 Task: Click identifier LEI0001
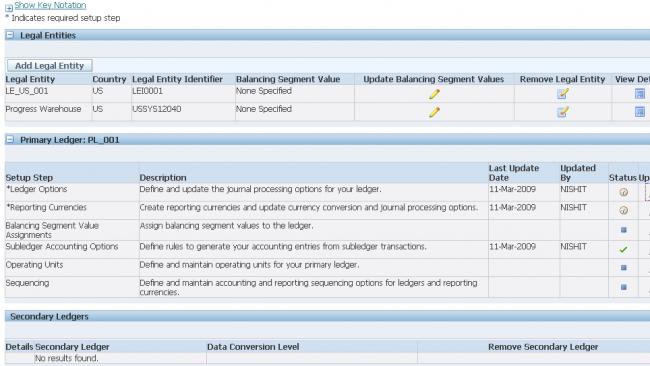tap(147, 91)
